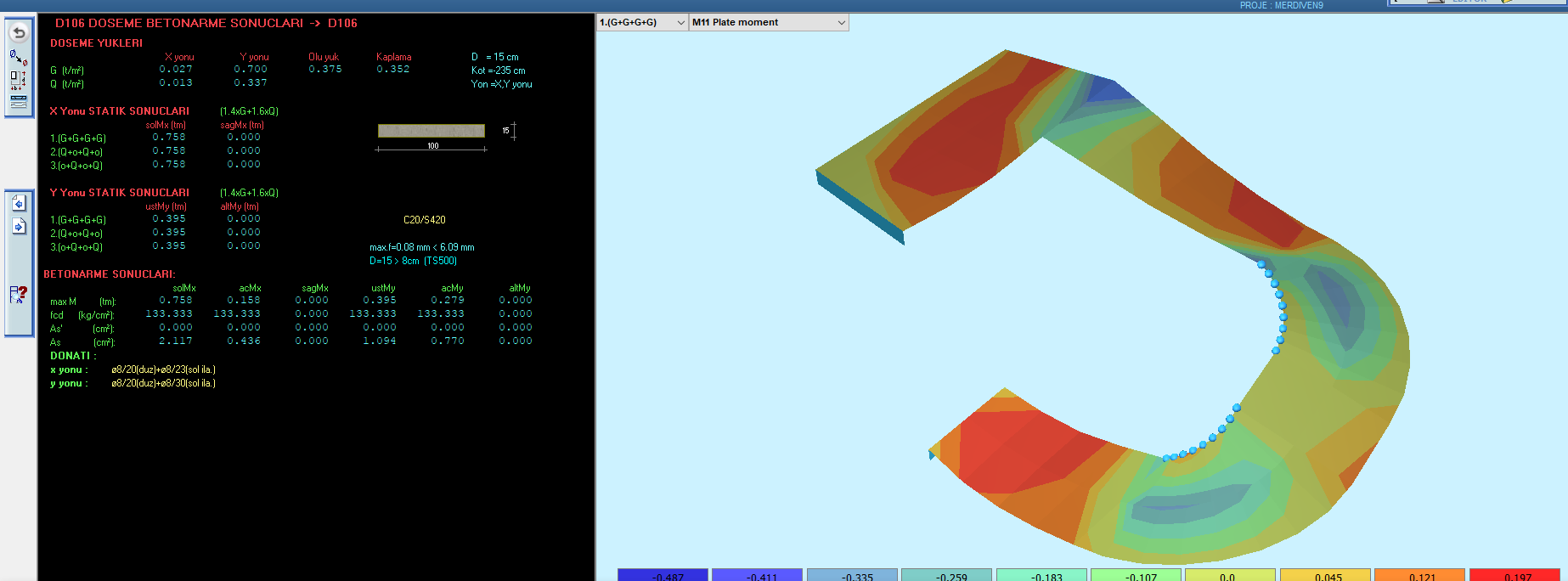The width and height of the screenshot is (1568, 581).
Task: Click the slab cross-section thumbnail
Action: click(431, 131)
